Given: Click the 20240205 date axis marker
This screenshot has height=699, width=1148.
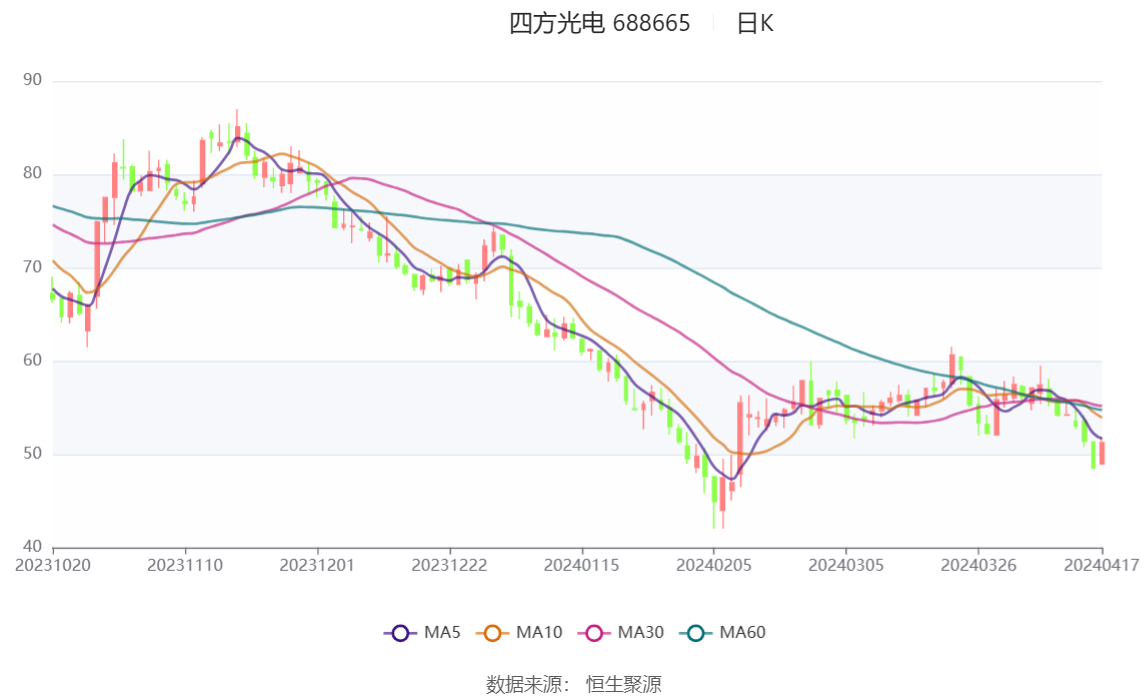Looking at the screenshot, I should (714, 566).
